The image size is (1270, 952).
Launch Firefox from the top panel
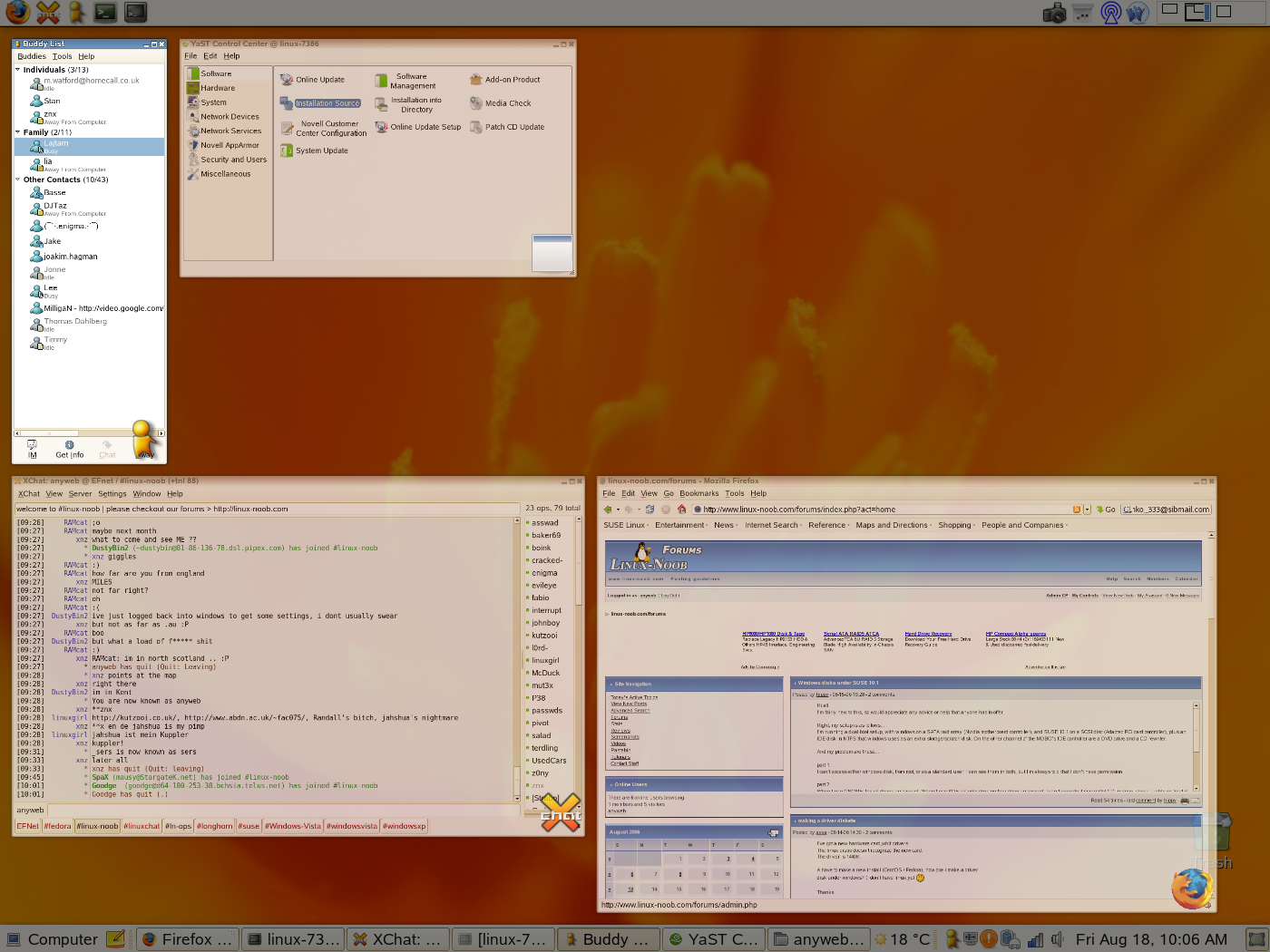17,12
